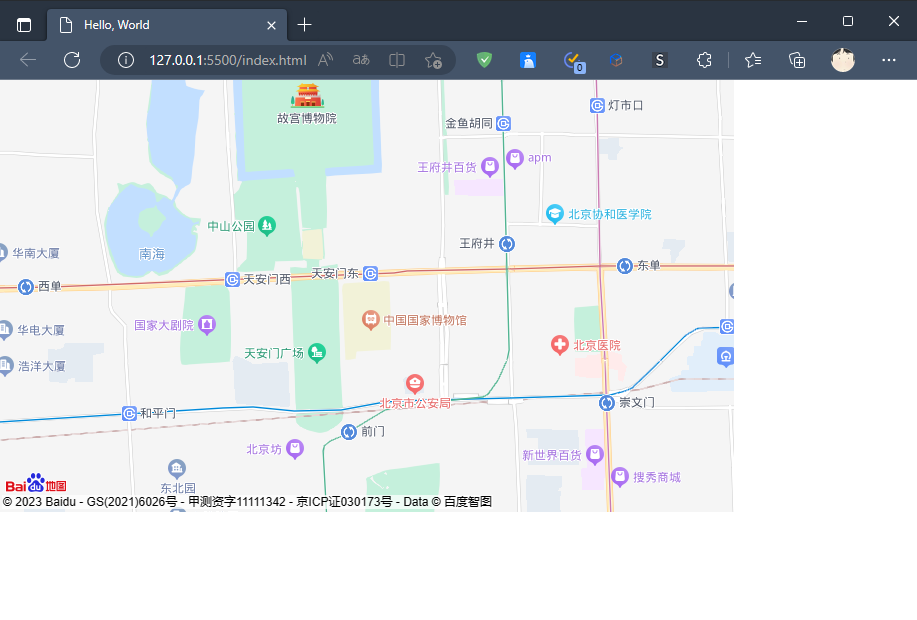This screenshot has height=620, width=917.
Task: Click the 崇文门 subway station icon
Action: pos(607,403)
